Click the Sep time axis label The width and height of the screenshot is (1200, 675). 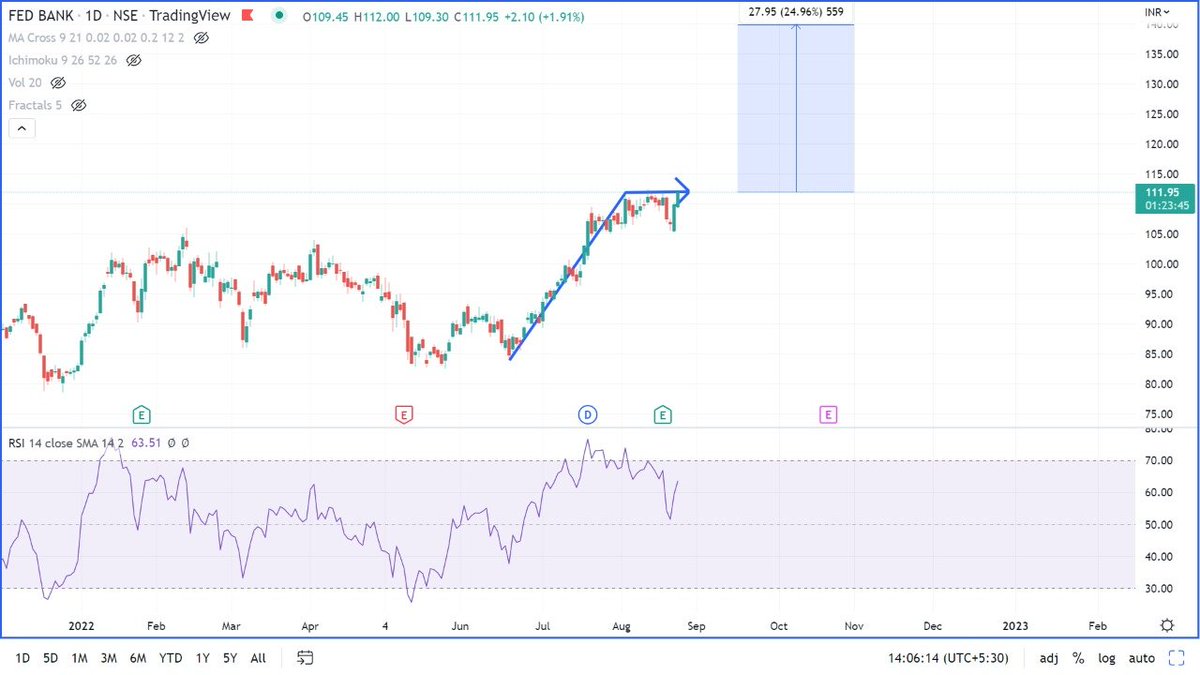(x=696, y=626)
